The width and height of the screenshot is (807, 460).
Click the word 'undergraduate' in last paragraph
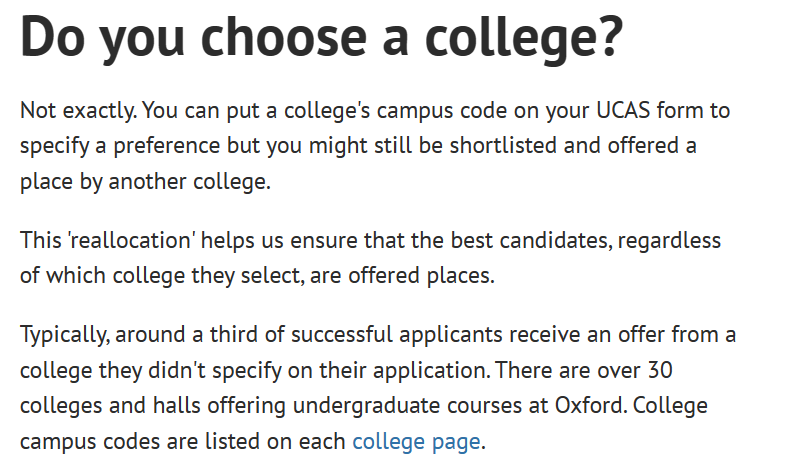(366, 406)
